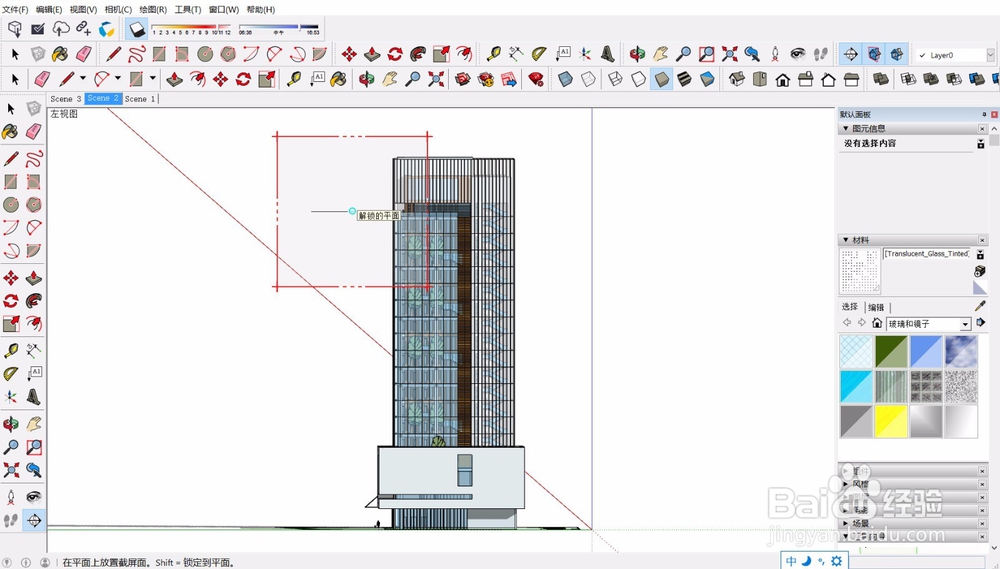Collapse the 材料 panel
This screenshot has width=1000, height=569.
(x=846, y=240)
